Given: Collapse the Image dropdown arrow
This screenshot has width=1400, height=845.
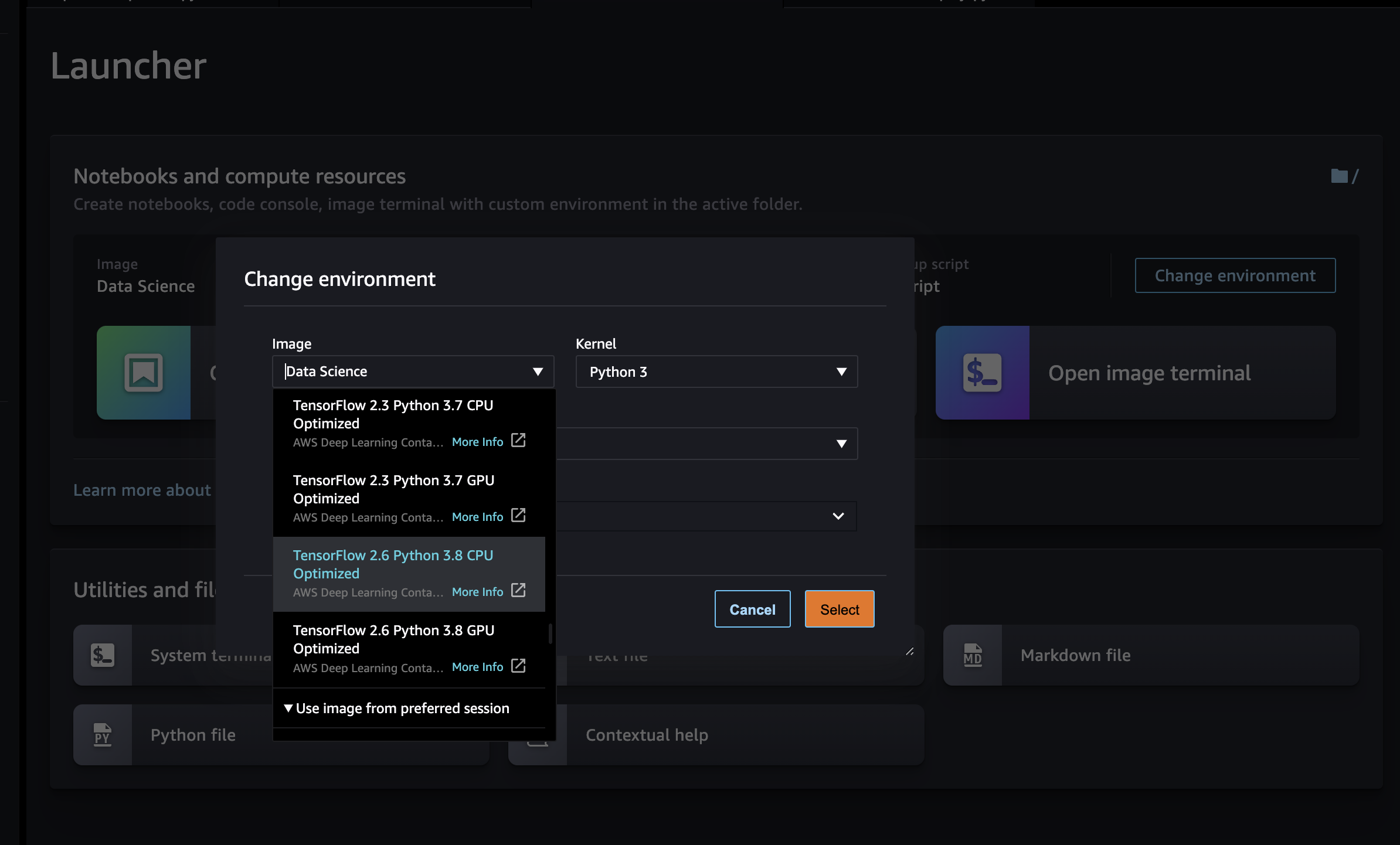Looking at the screenshot, I should click(x=538, y=372).
